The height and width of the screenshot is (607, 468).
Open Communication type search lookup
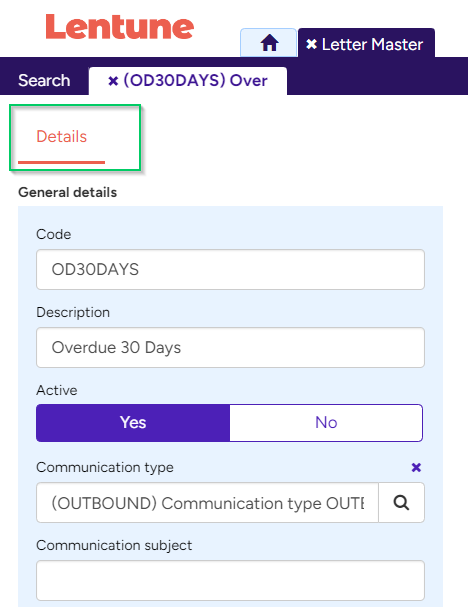coord(401,502)
